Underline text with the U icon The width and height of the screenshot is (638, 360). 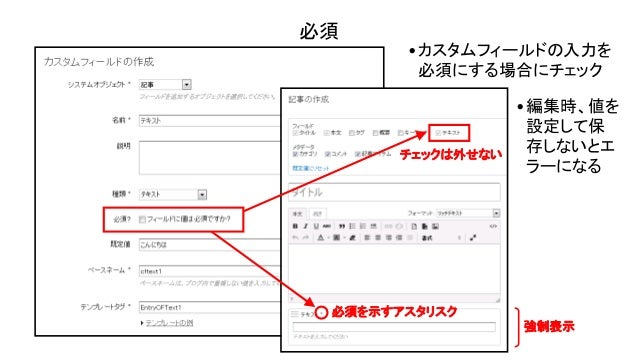[x=316, y=226]
